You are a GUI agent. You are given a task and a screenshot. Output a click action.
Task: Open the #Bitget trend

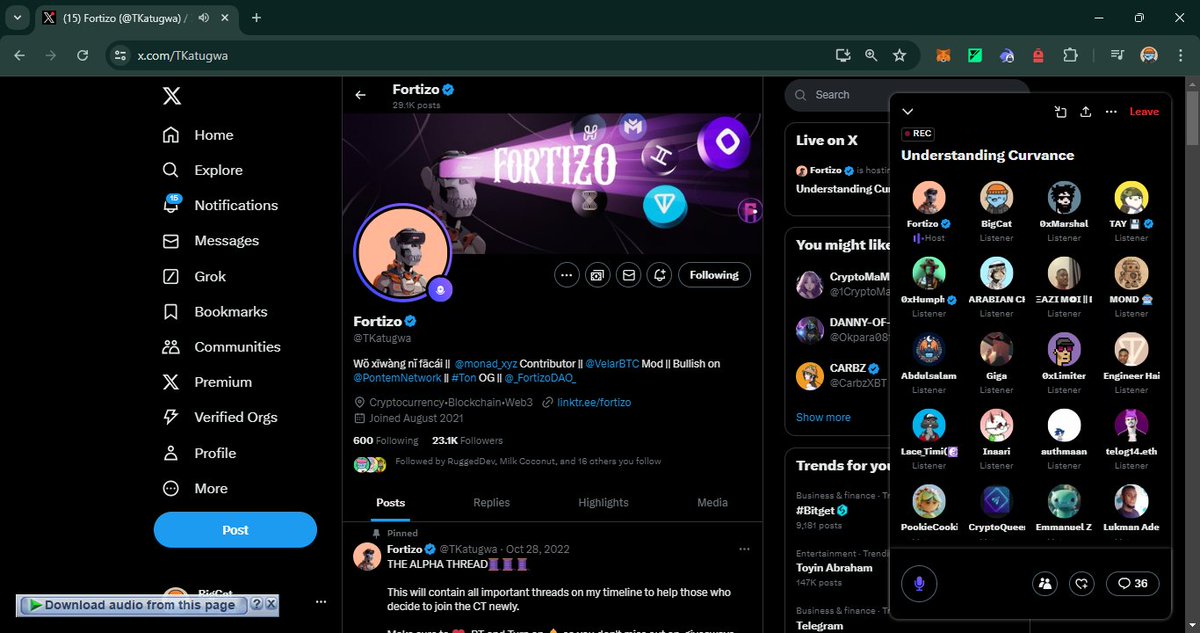(840, 510)
